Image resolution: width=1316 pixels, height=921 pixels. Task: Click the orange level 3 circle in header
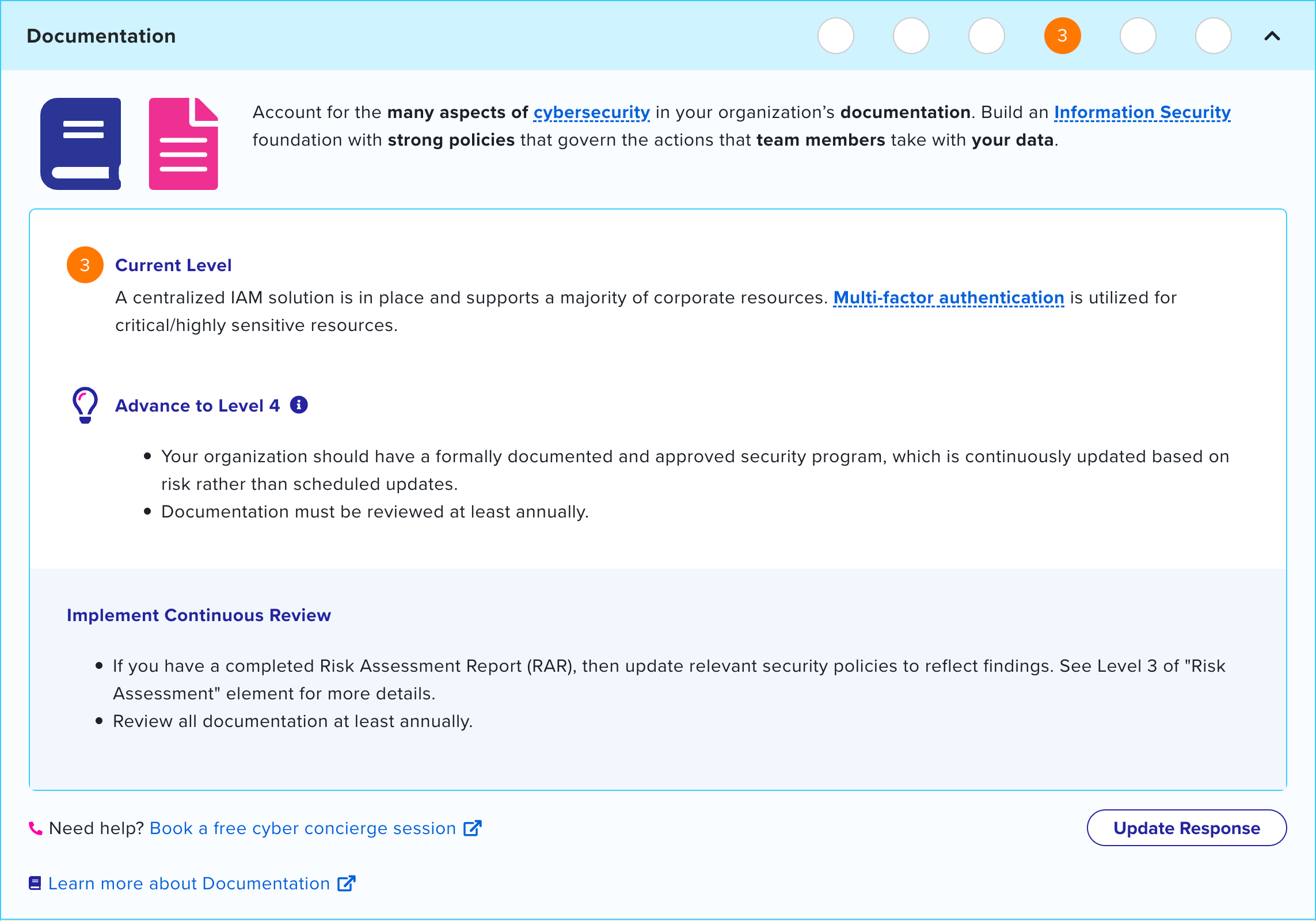pyautogui.click(x=1063, y=36)
